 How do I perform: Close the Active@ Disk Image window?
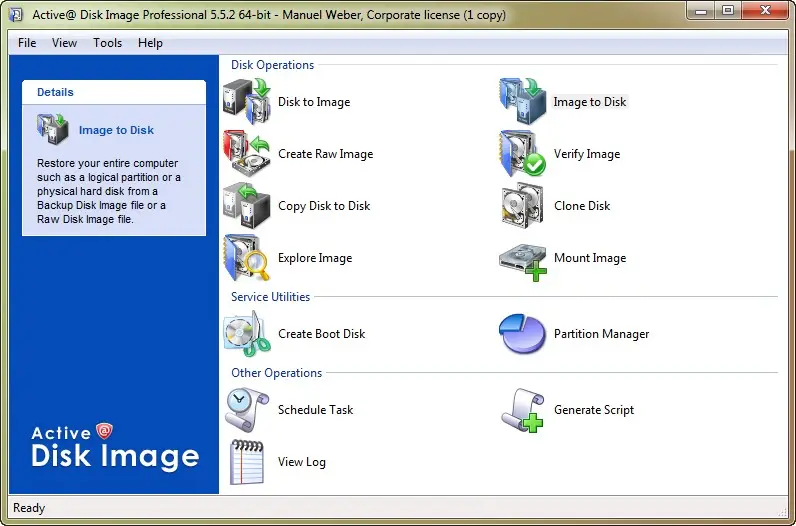[x=766, y=10]
